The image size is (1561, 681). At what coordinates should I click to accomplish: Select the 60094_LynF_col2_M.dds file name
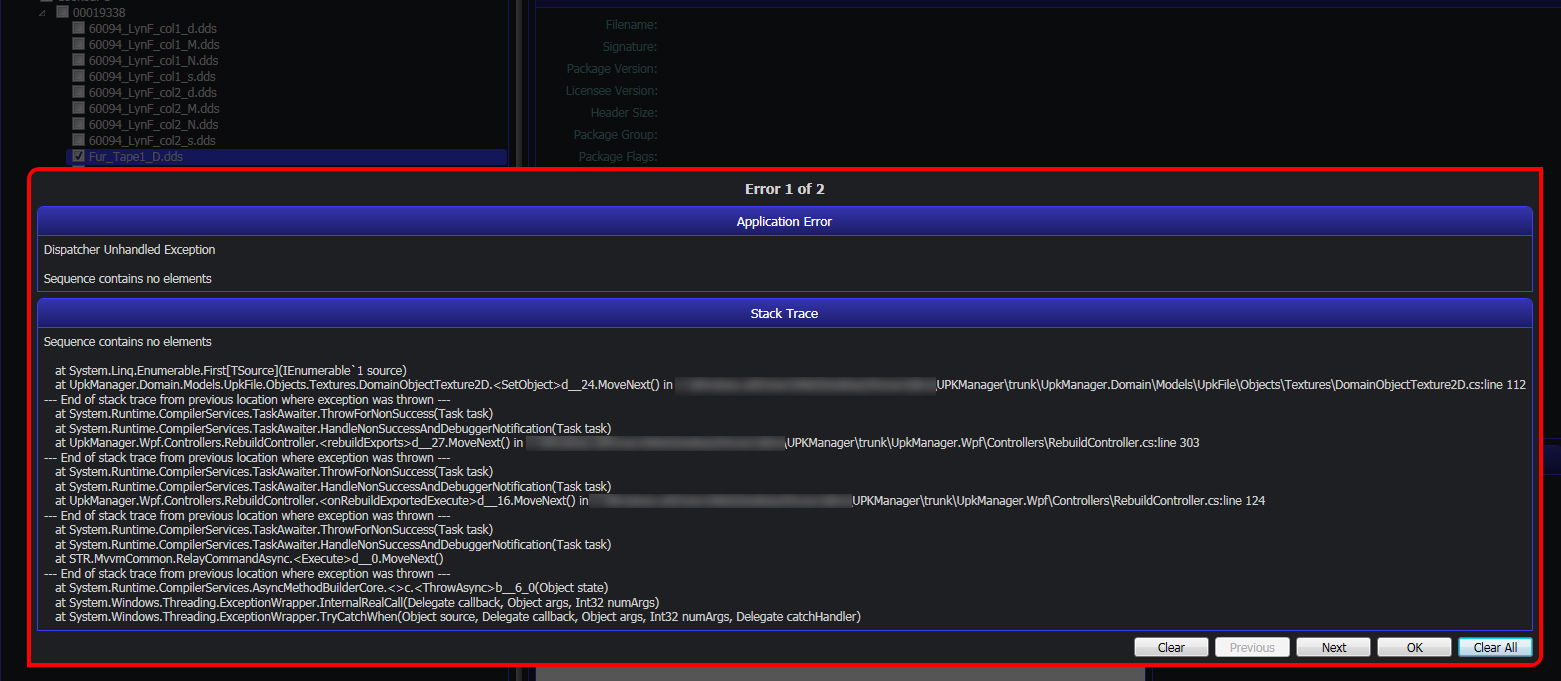click(x=154, y=108)
